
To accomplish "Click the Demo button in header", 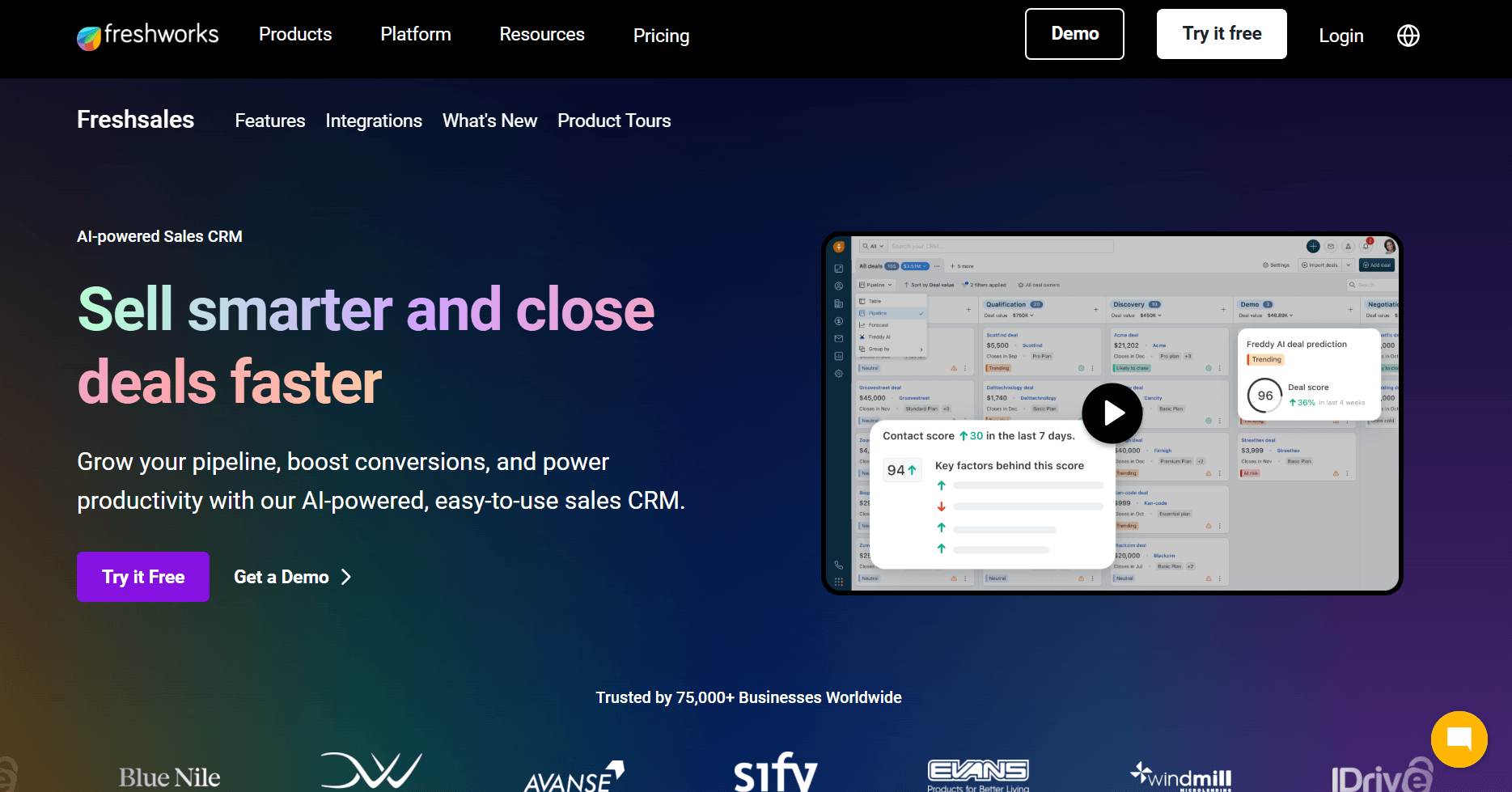I will 1074,34.
